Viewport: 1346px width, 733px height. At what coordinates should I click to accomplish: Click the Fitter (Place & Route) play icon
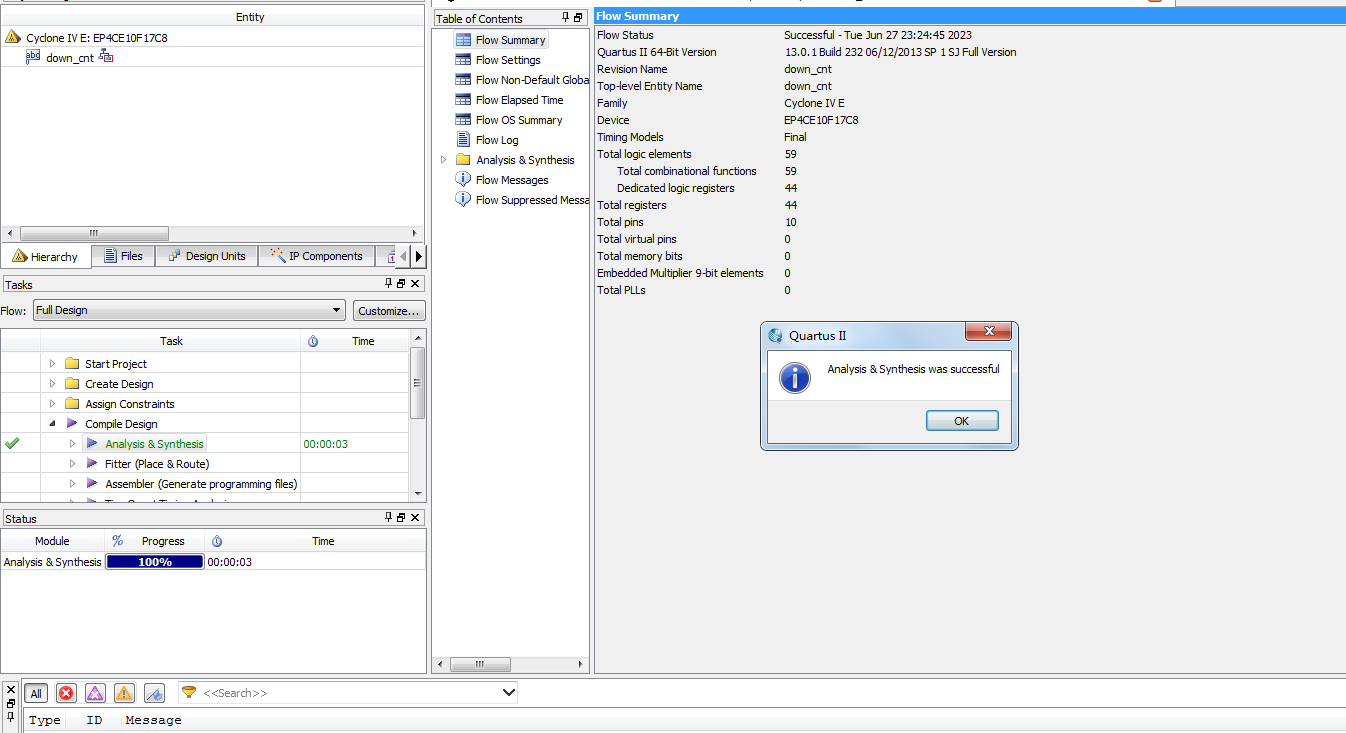tap(92, 464)
